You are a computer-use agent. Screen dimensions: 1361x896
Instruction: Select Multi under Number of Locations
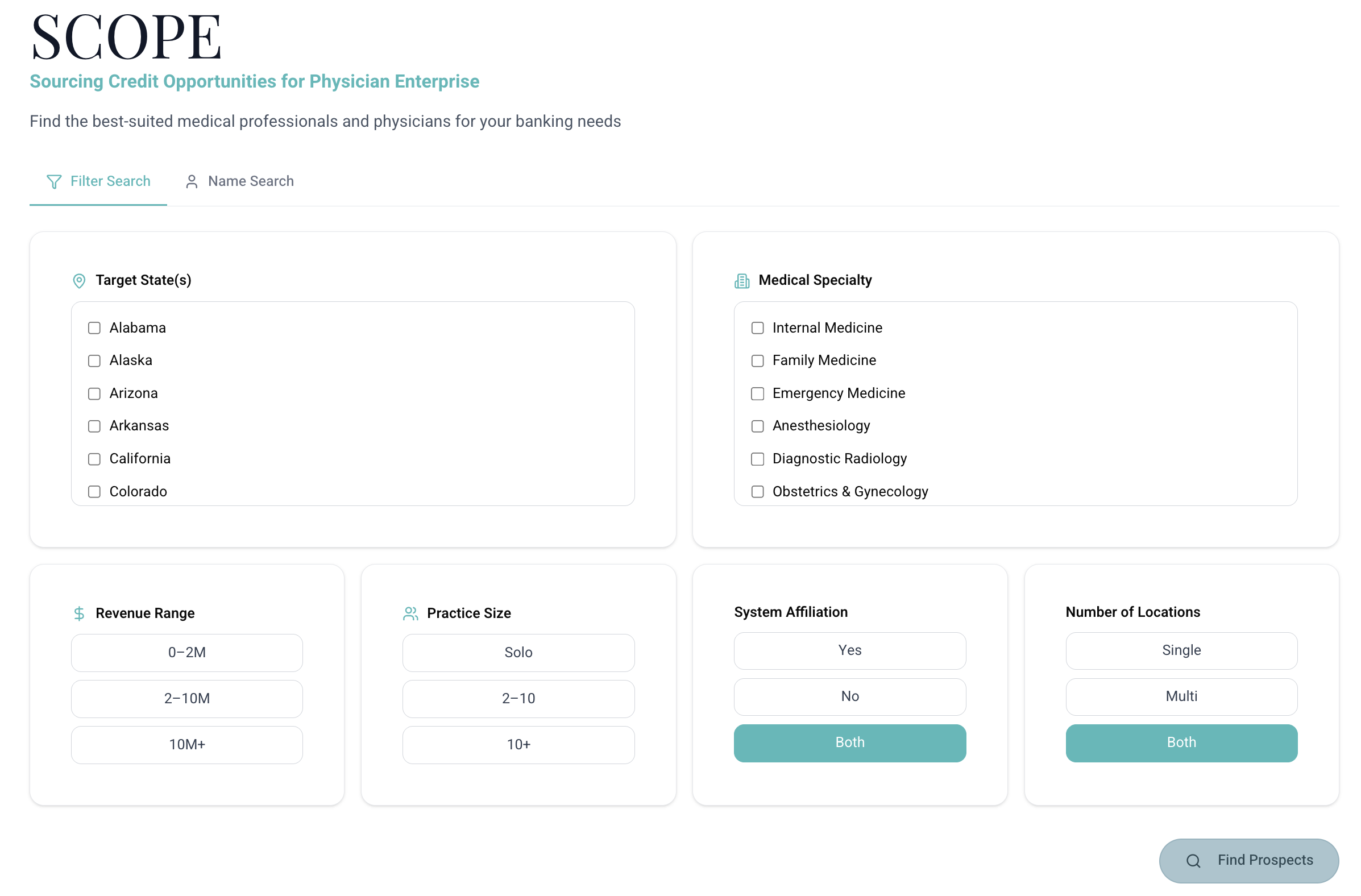pyautogui.click(x=1181, y=696)
